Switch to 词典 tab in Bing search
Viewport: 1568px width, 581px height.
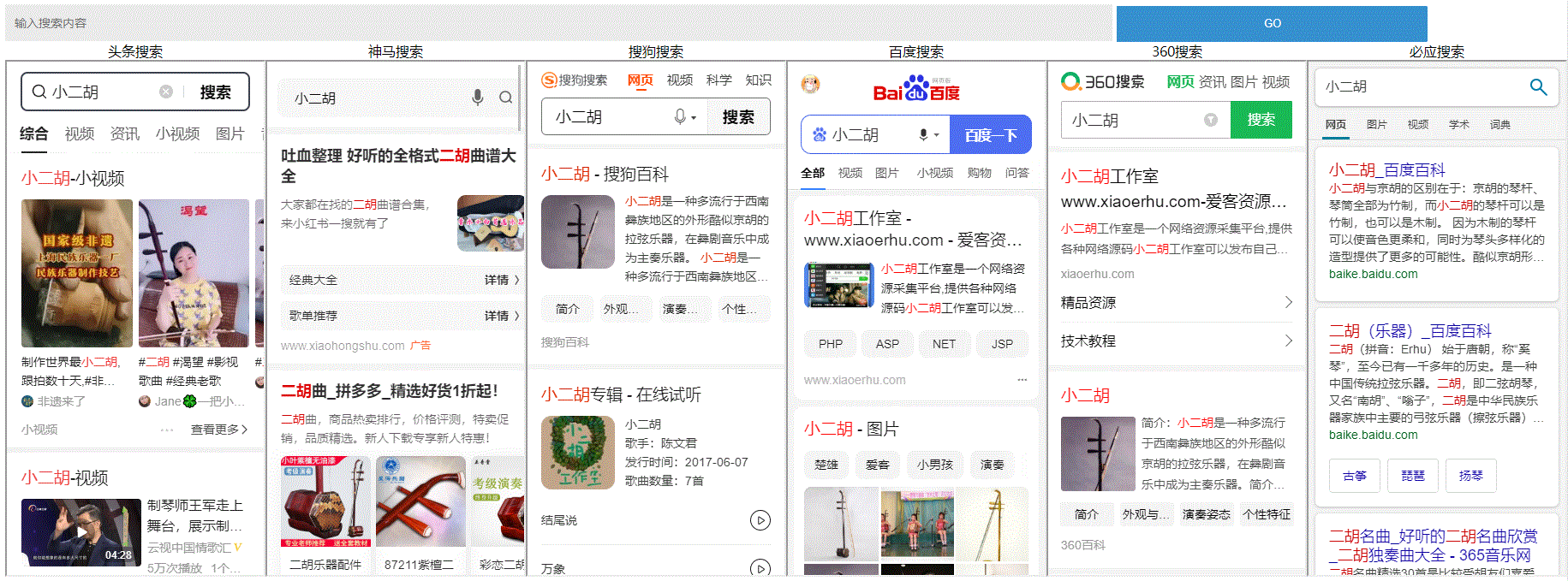click(1500, 125)
